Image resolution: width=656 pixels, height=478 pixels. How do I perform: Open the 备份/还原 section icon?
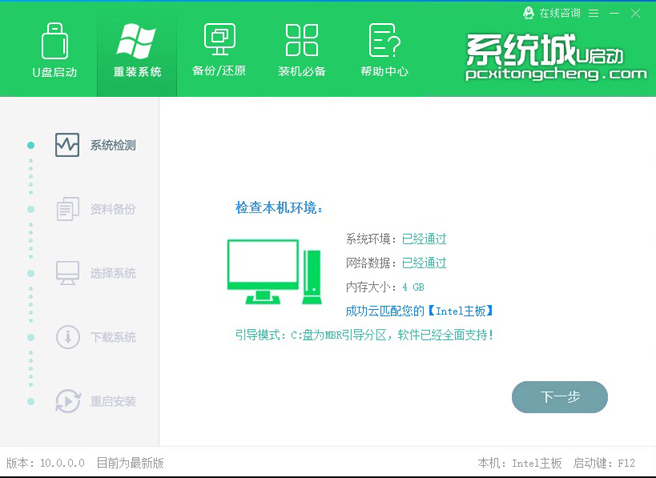tap(219, 40)
